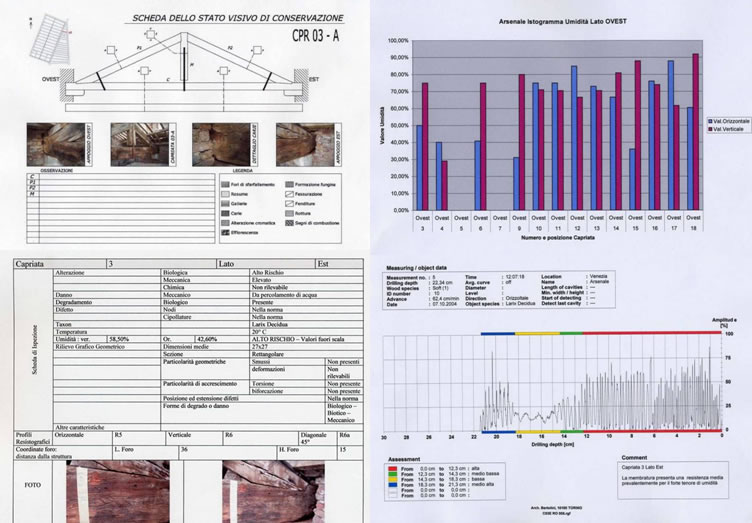The image size is (752, 523).
Task: Click the magenta bar for Ovest 3
Action: (x=425, y=146)
